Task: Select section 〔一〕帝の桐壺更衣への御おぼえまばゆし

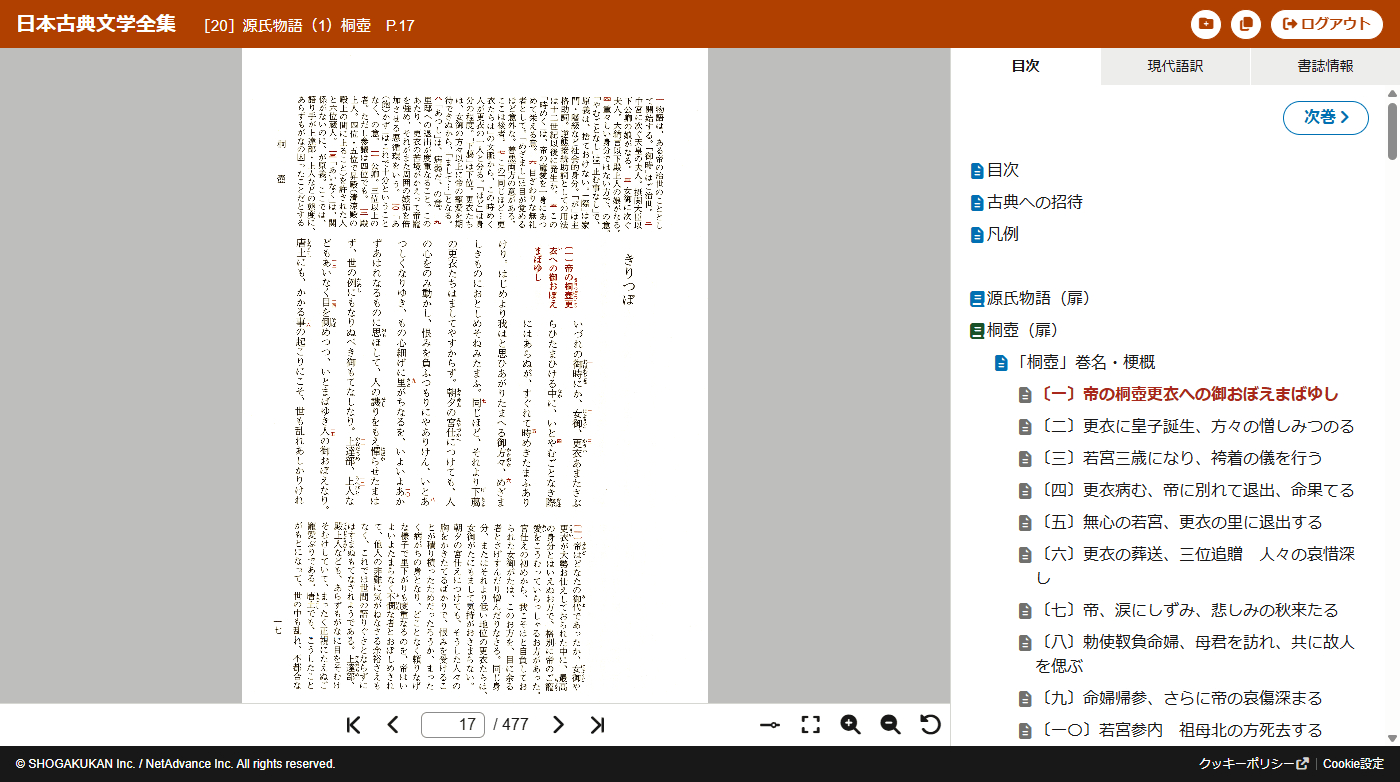Action: click(x=1189, y=394)
